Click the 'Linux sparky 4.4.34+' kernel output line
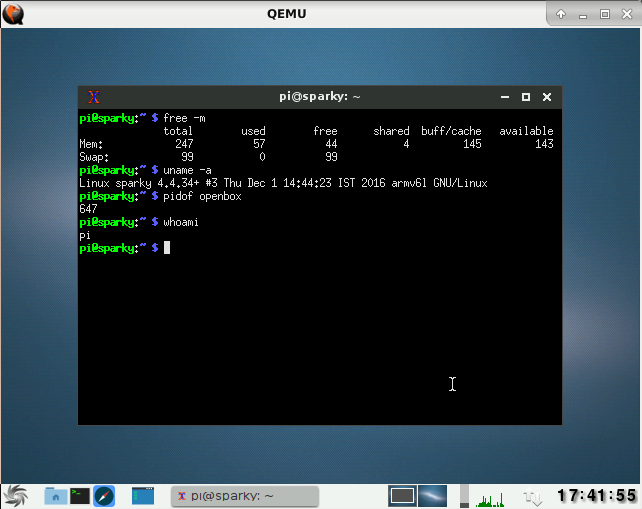The height and width of the screenshot is (509, 642). click(x=283, y=183)
